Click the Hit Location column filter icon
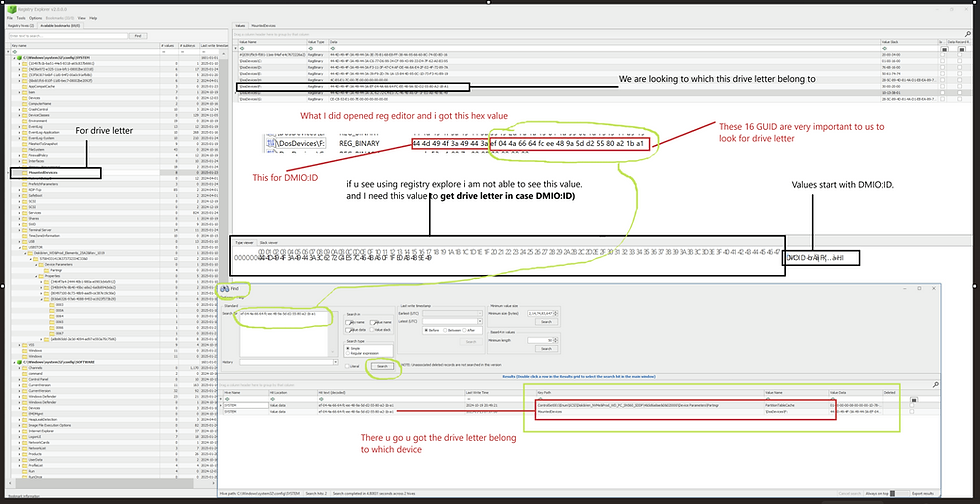 272,399
